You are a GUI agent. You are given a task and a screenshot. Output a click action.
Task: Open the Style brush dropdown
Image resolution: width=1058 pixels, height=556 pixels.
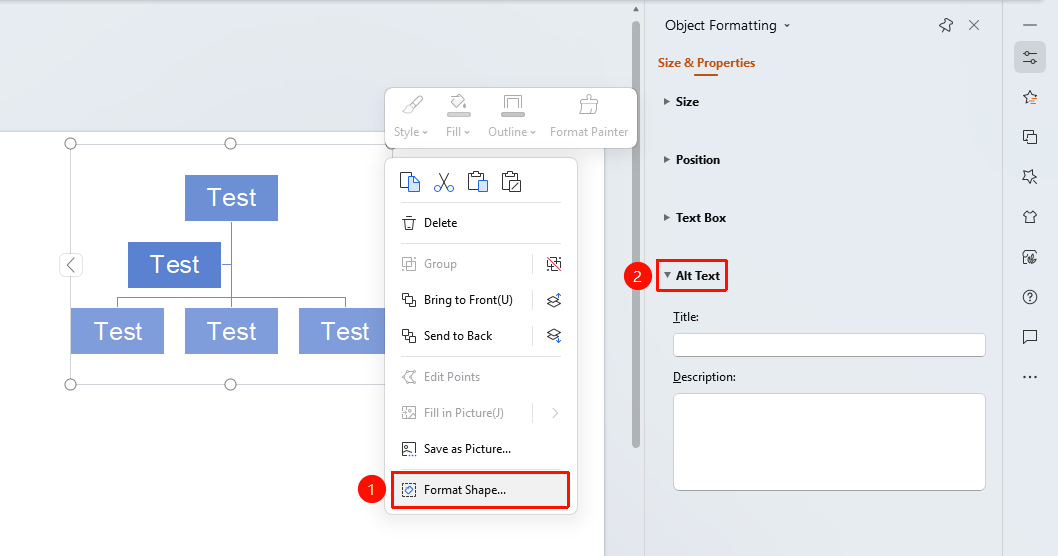(x=411, y=117)
